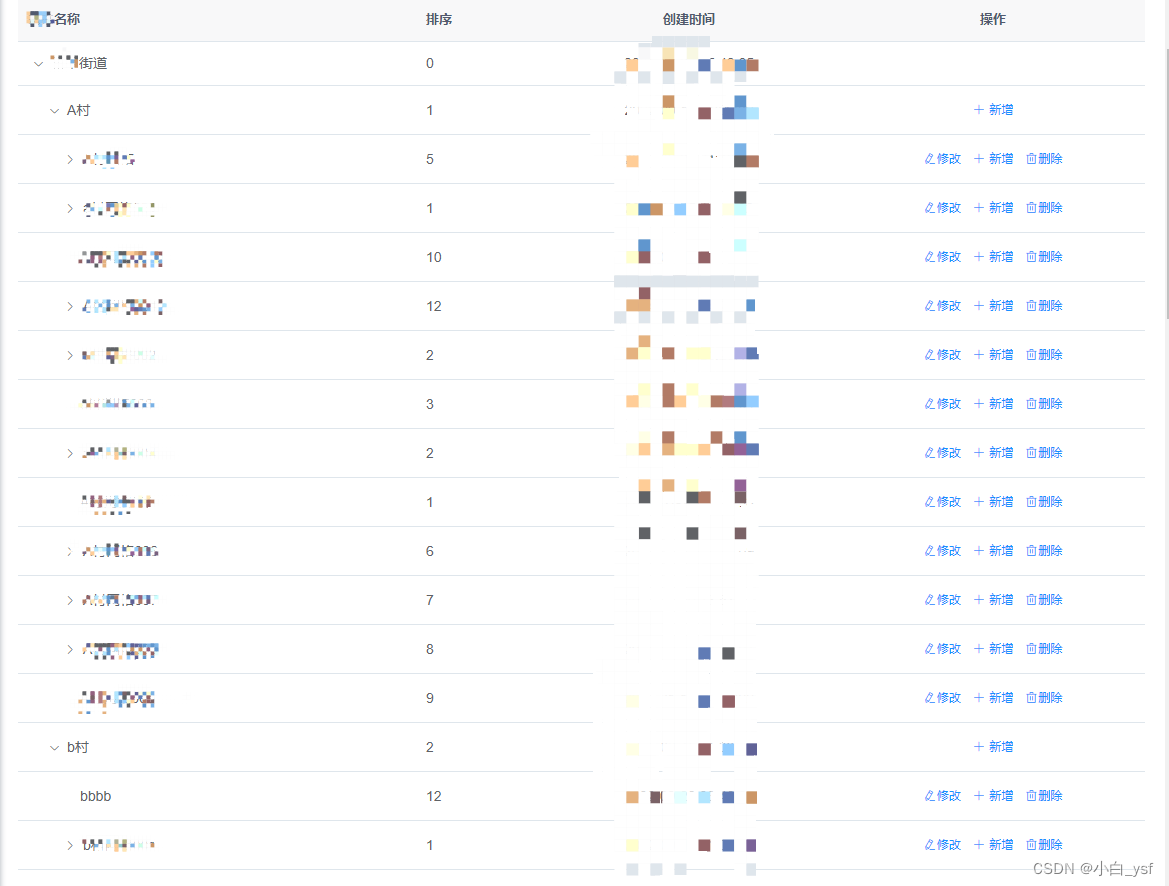The height and width of the screenshot is (886, 1169).
Task: Click the 操作 column header
Action: click(x=992, y=19)
